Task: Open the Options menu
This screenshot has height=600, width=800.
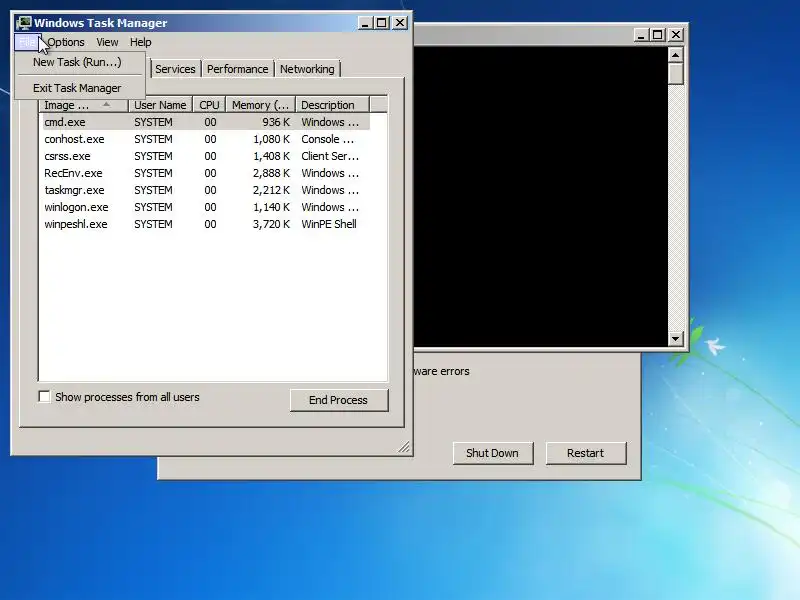Action: (66, 42)
